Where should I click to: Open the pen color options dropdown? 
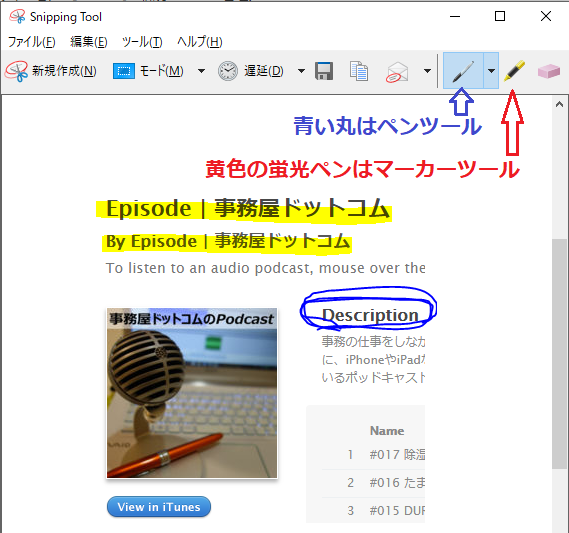click(491, 70)
